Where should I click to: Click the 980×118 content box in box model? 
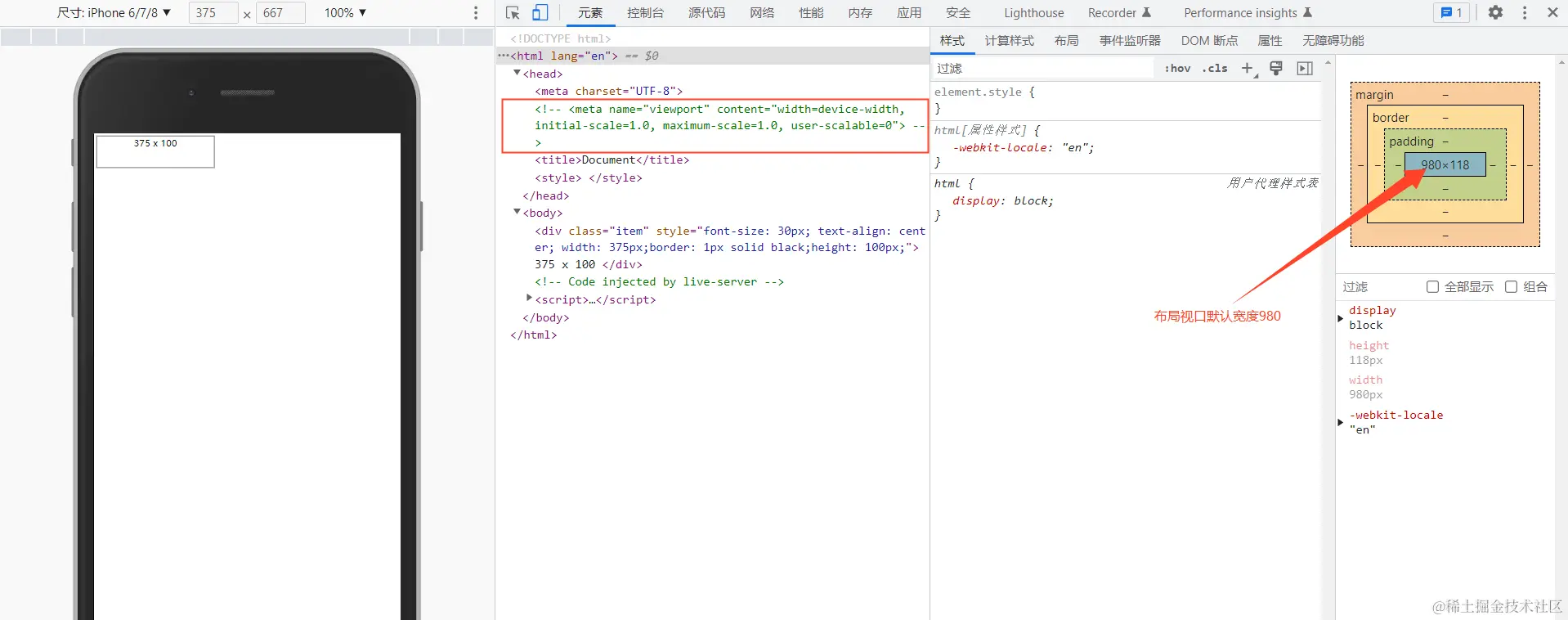1445,164
